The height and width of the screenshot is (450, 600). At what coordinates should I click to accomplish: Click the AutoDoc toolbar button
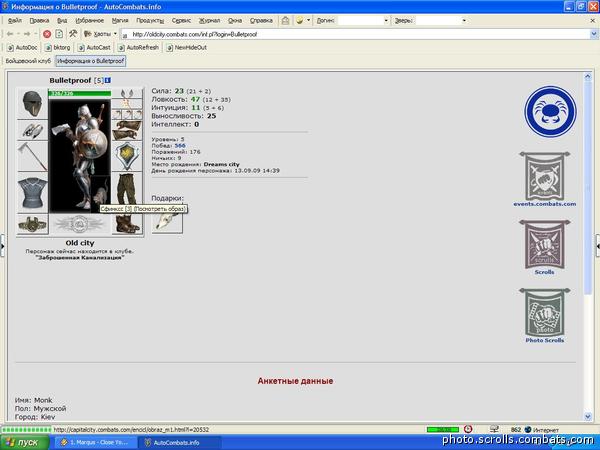click(x=23, y=47)
